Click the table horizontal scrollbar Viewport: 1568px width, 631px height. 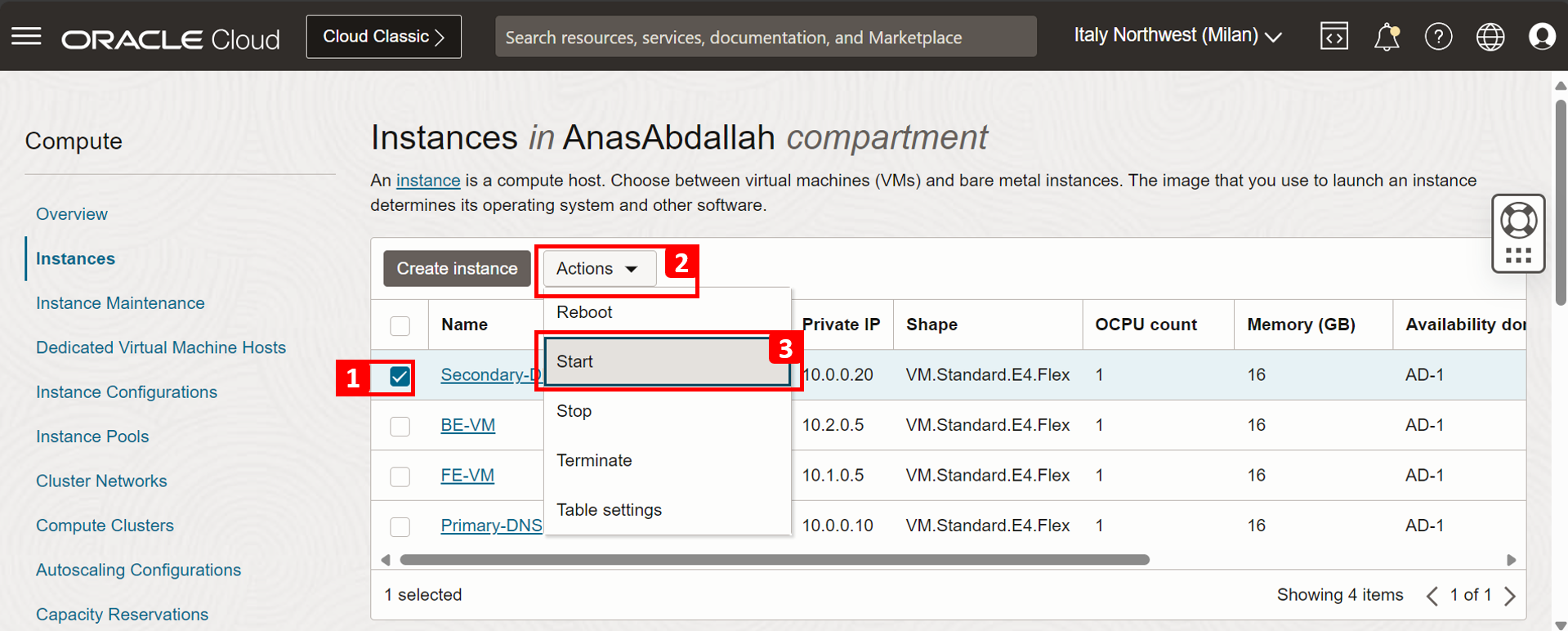pyautogui.click(x=775, y=560)
